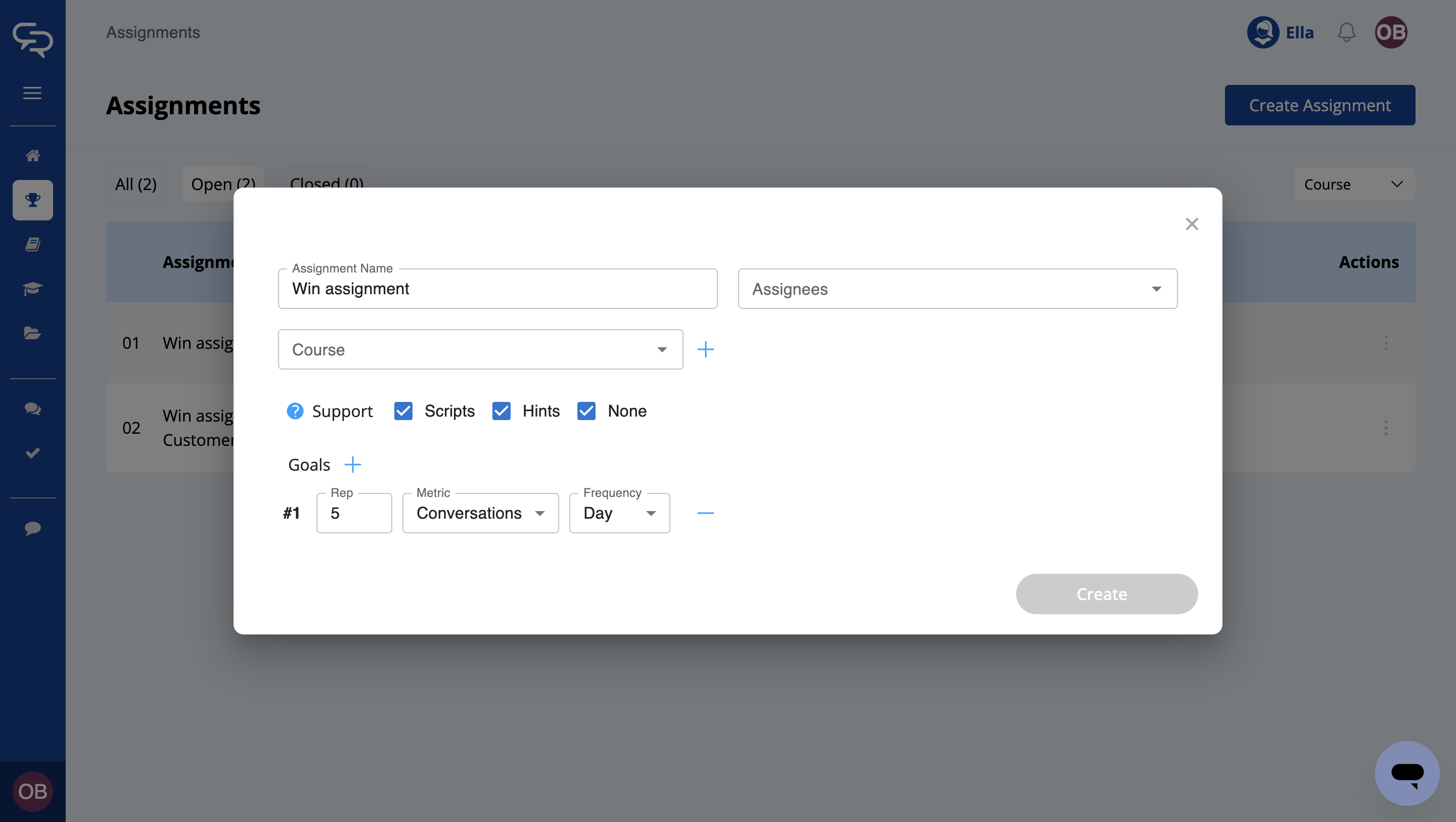Click the notification bell icon
1456x822 pixels.
(x=1346, y=32)
